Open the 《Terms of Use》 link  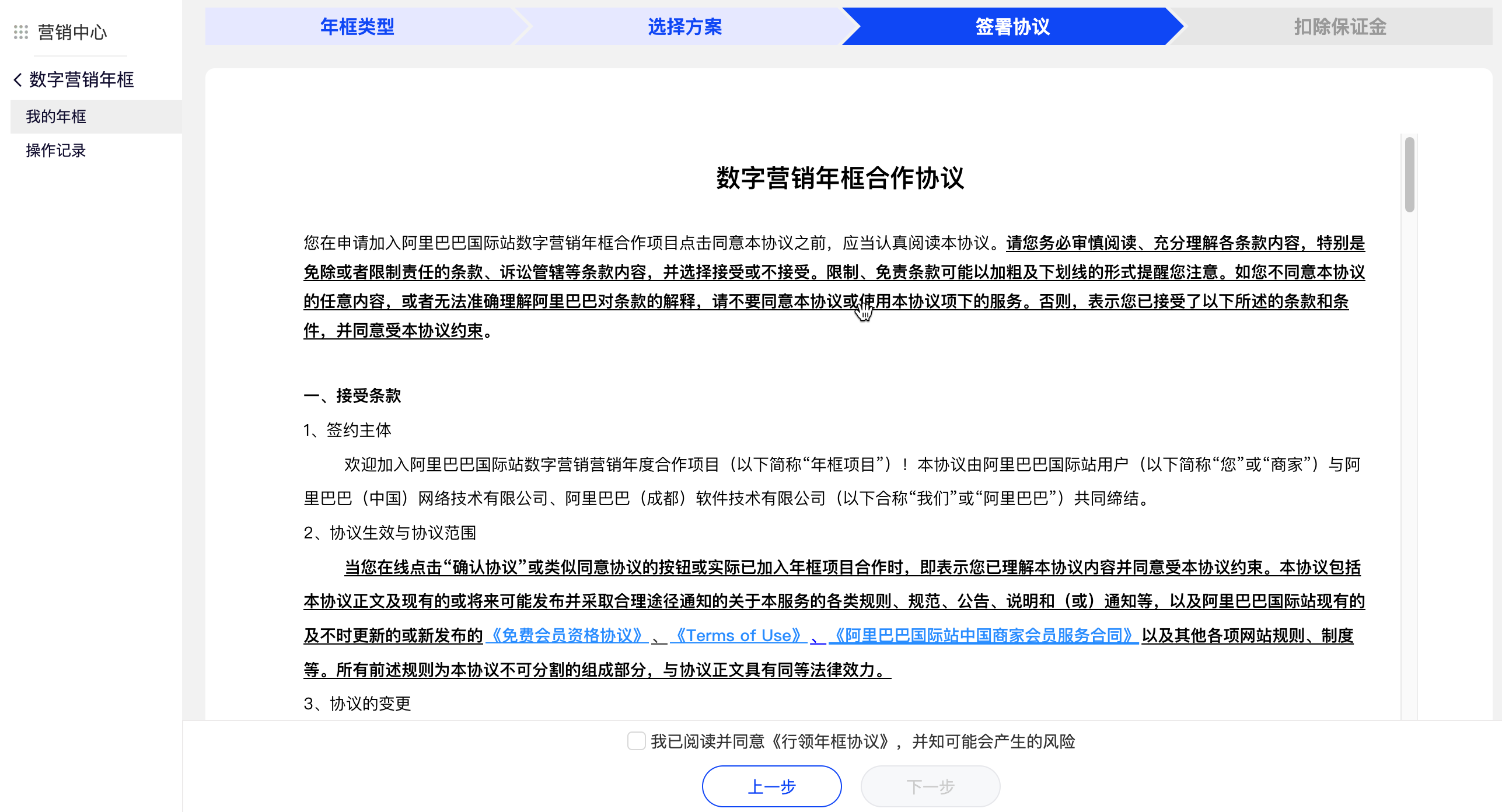click(x=739, y=635)
